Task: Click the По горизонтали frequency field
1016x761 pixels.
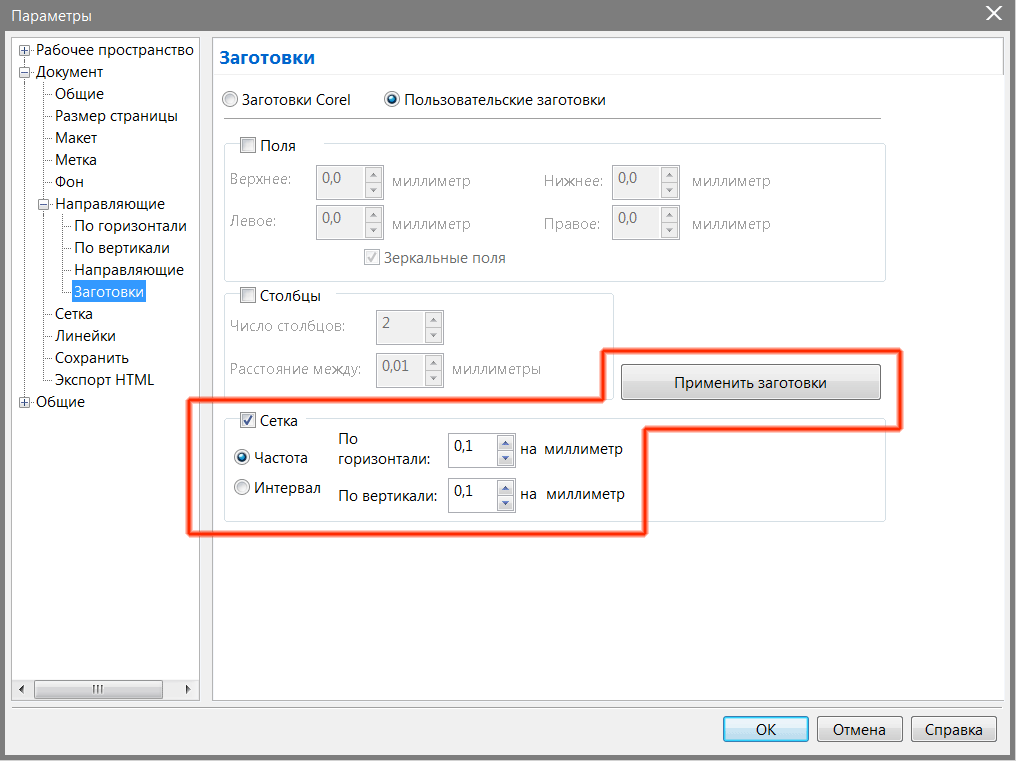Action: (473, 451)
